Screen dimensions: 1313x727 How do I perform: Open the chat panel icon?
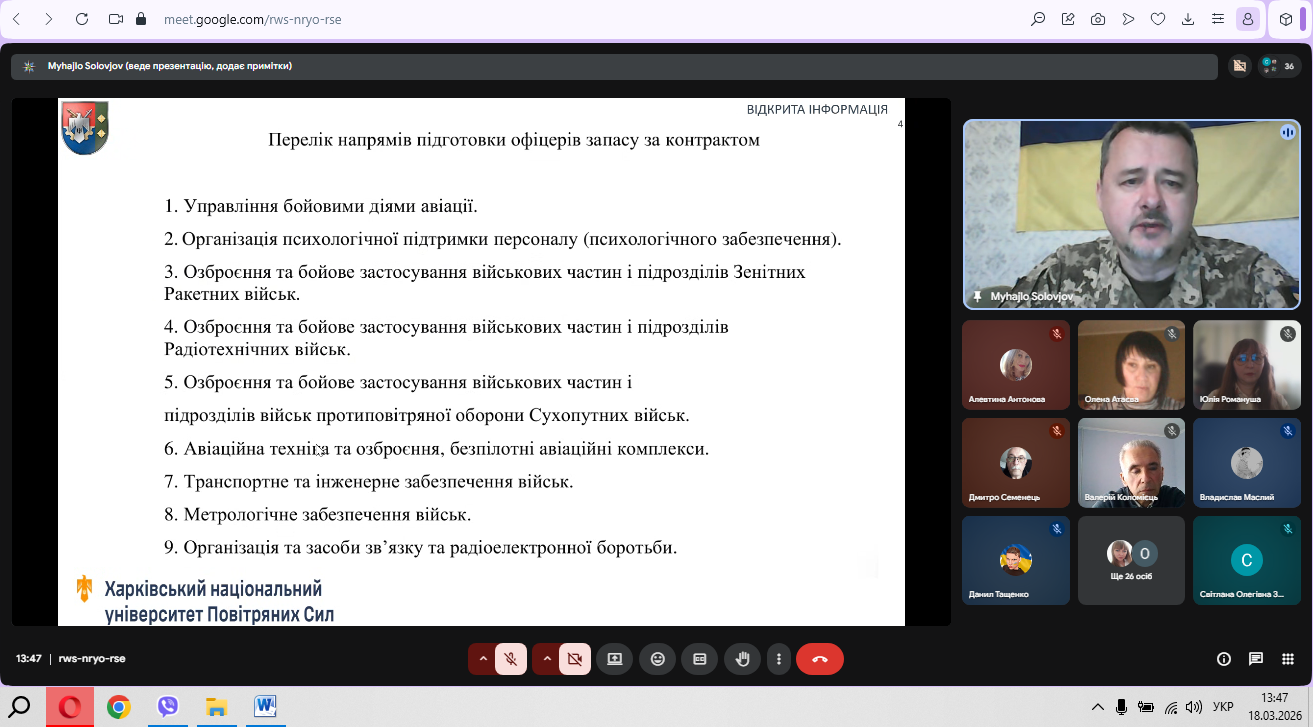pos(1256,659)
